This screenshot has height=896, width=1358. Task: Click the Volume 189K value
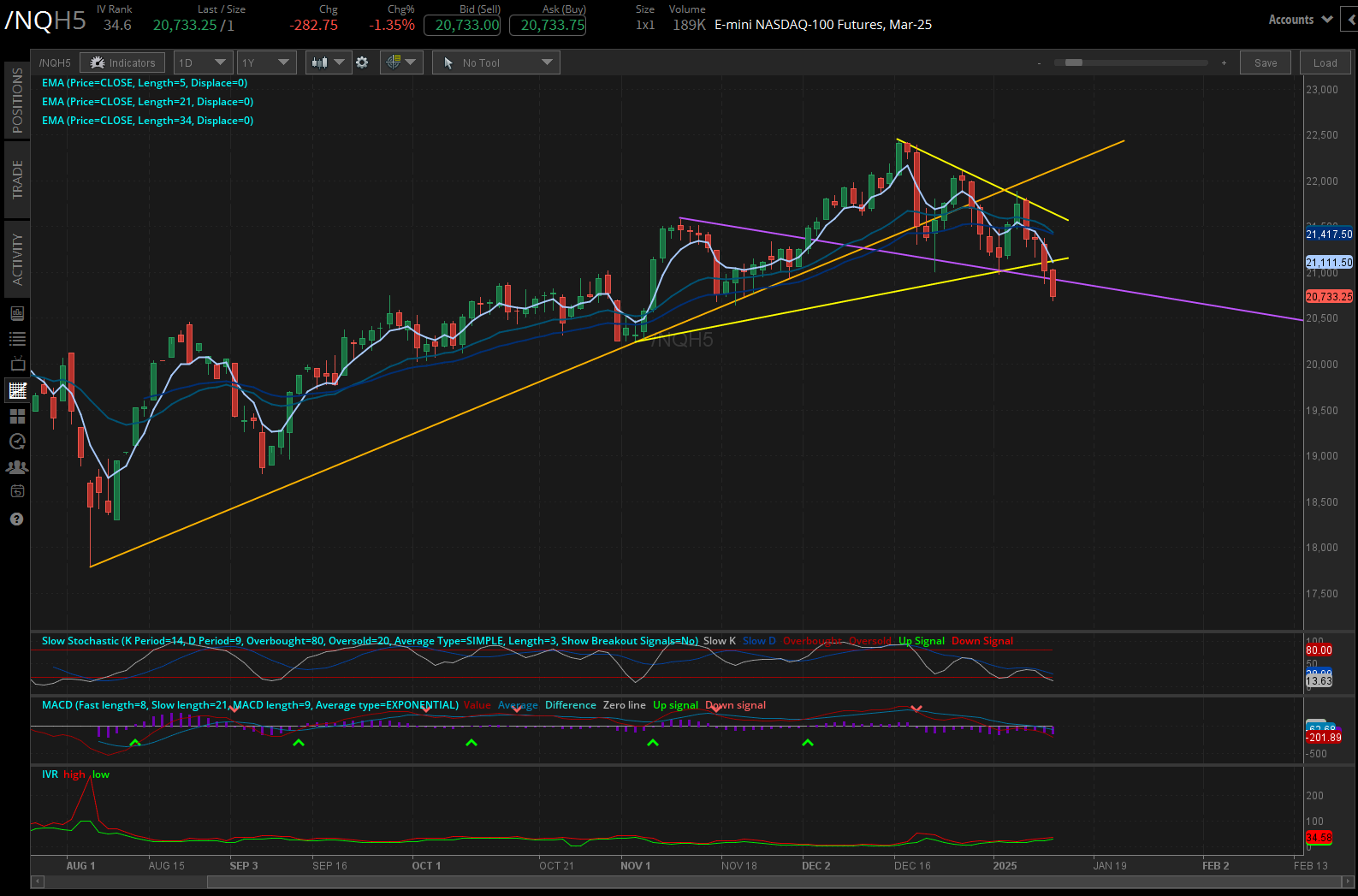coord(689,25)
